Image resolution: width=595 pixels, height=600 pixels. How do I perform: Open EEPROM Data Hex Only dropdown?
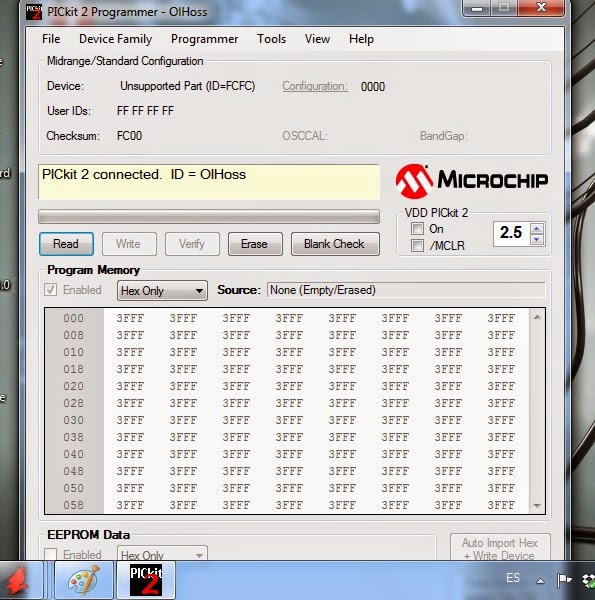coord(162,554)
